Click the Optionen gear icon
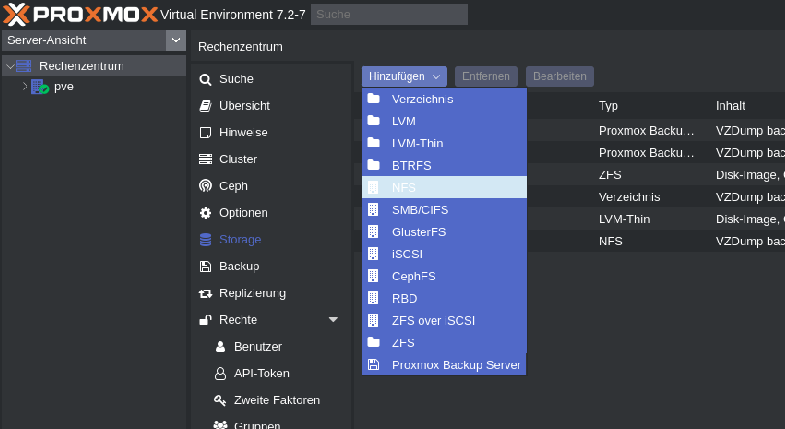Viewport: 785px width, 429px height. pyautogui.click(x=205, y=213)
